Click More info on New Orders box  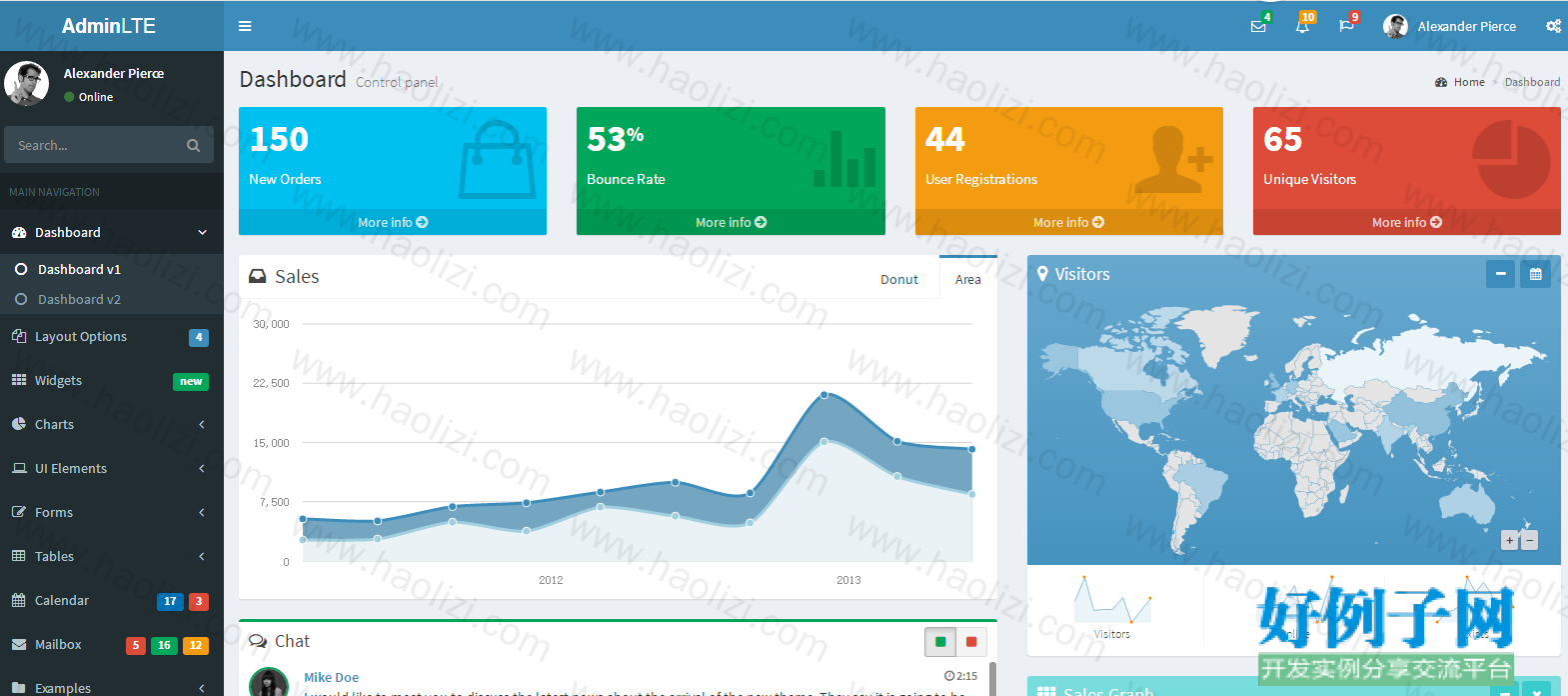[393, 222]
